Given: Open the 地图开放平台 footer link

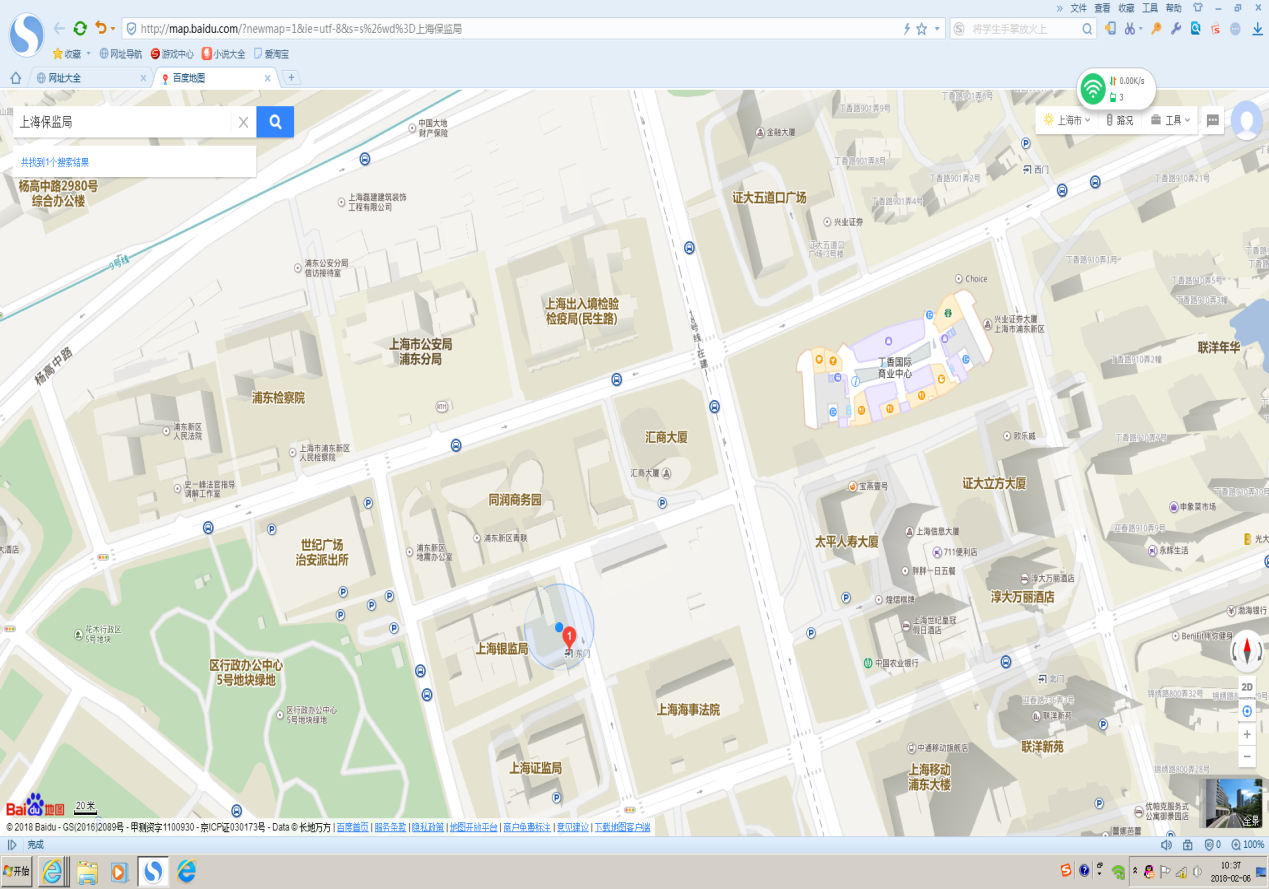Looking at the screenshot, I should (x=473, y=827).
